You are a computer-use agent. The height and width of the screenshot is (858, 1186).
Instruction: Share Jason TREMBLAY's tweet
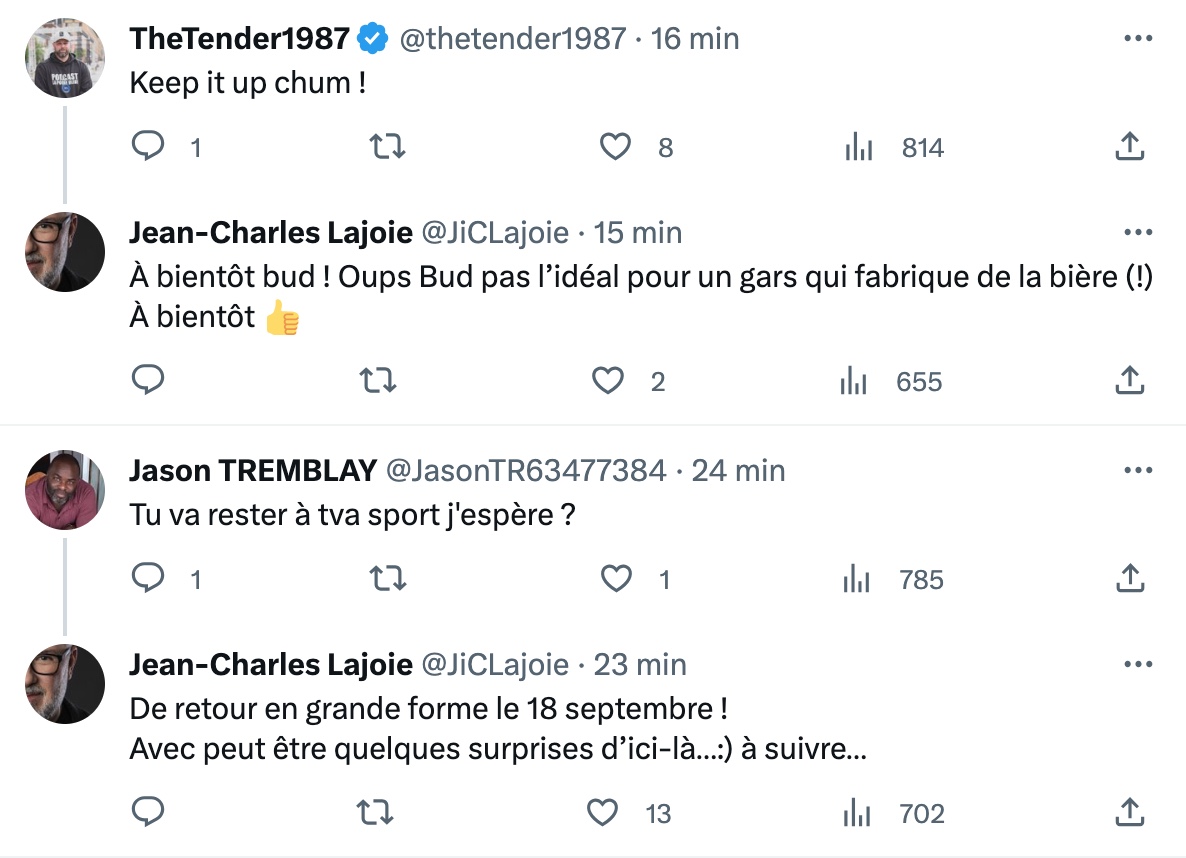click(x=1130, y=578)
